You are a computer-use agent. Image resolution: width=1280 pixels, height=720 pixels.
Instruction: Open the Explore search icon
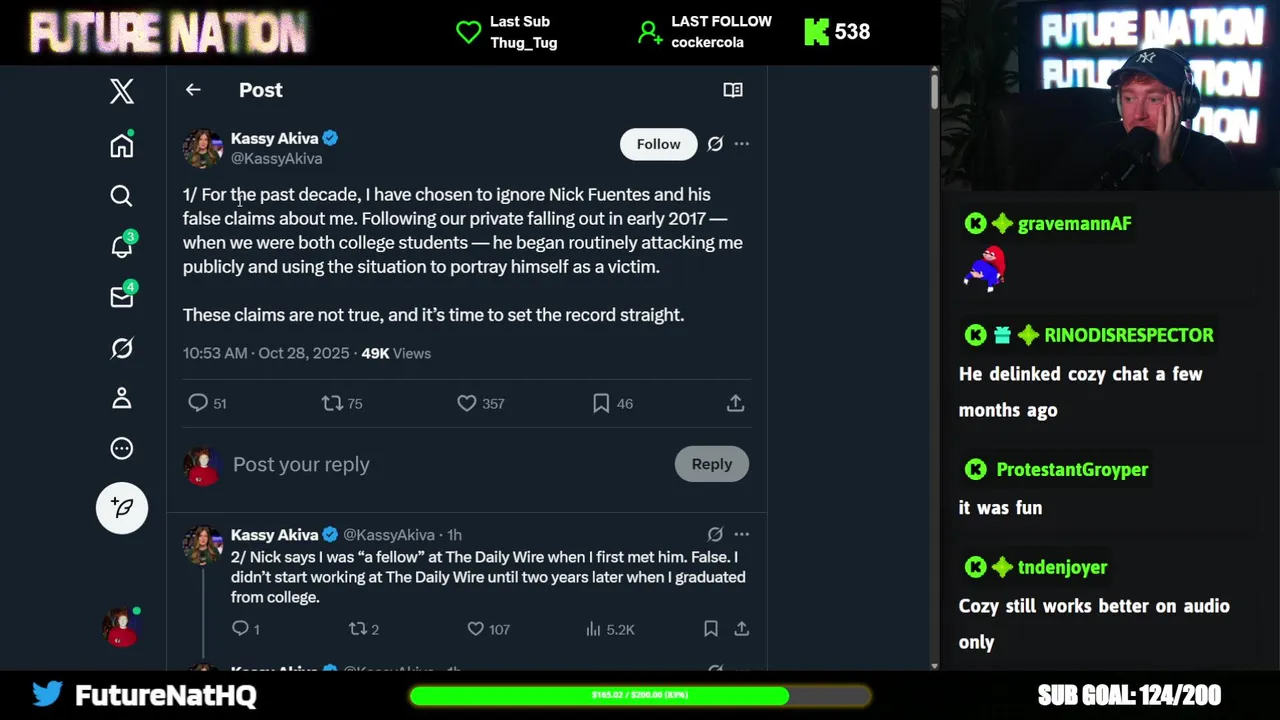(122, 196)
